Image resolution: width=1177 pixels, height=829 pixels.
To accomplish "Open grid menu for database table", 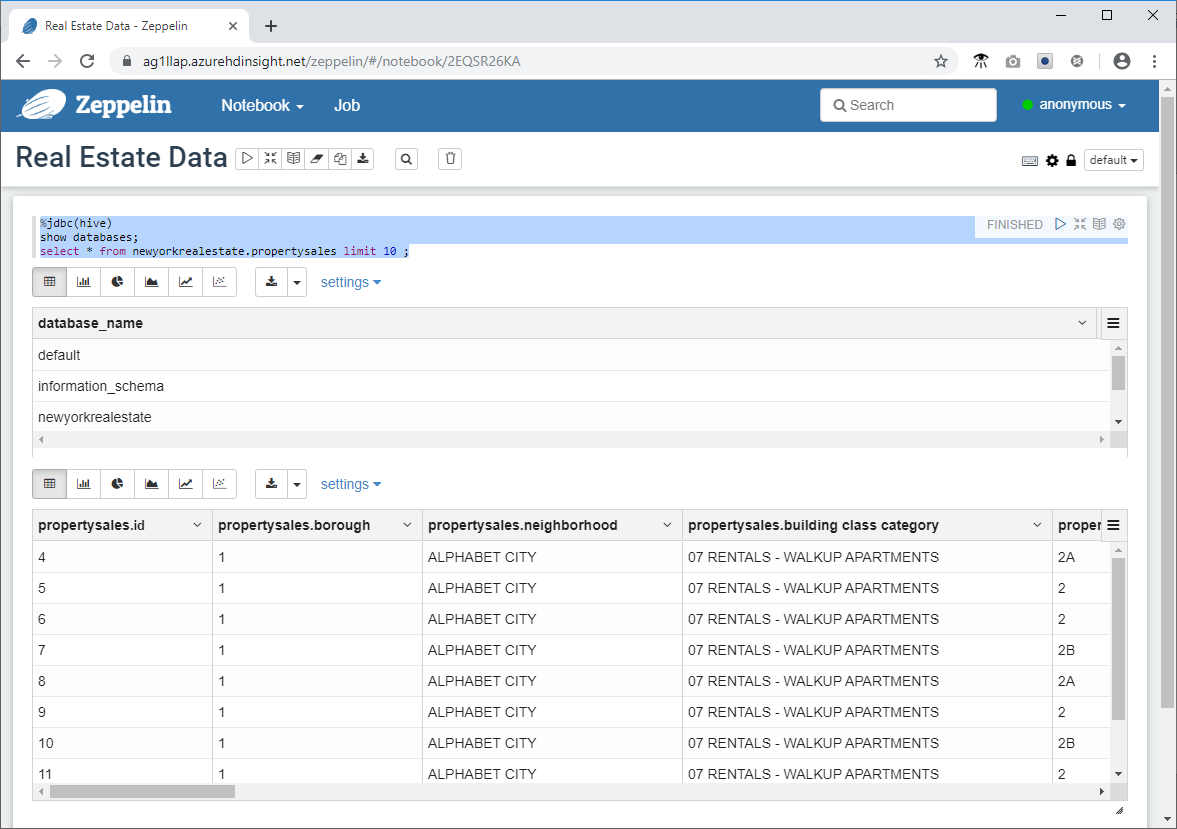I will pos(1113,323).
